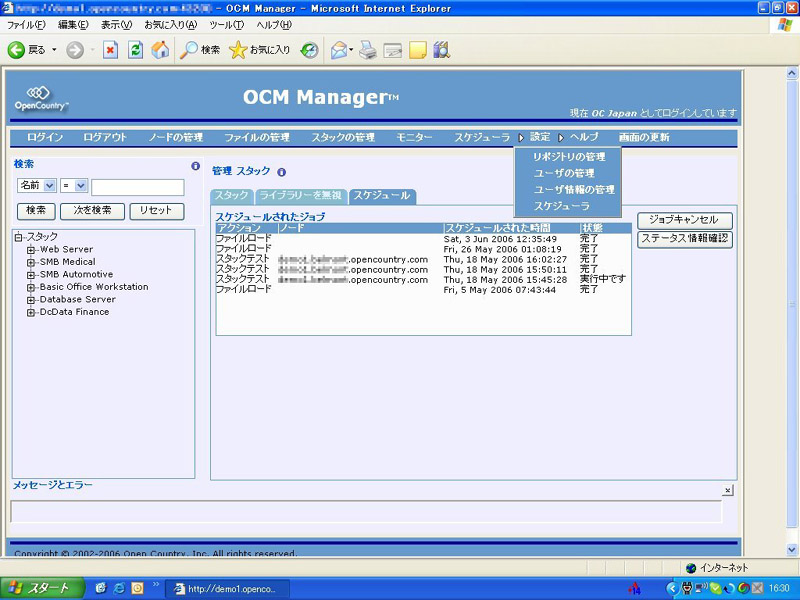Click ログアウト in navigation bar

105,137
